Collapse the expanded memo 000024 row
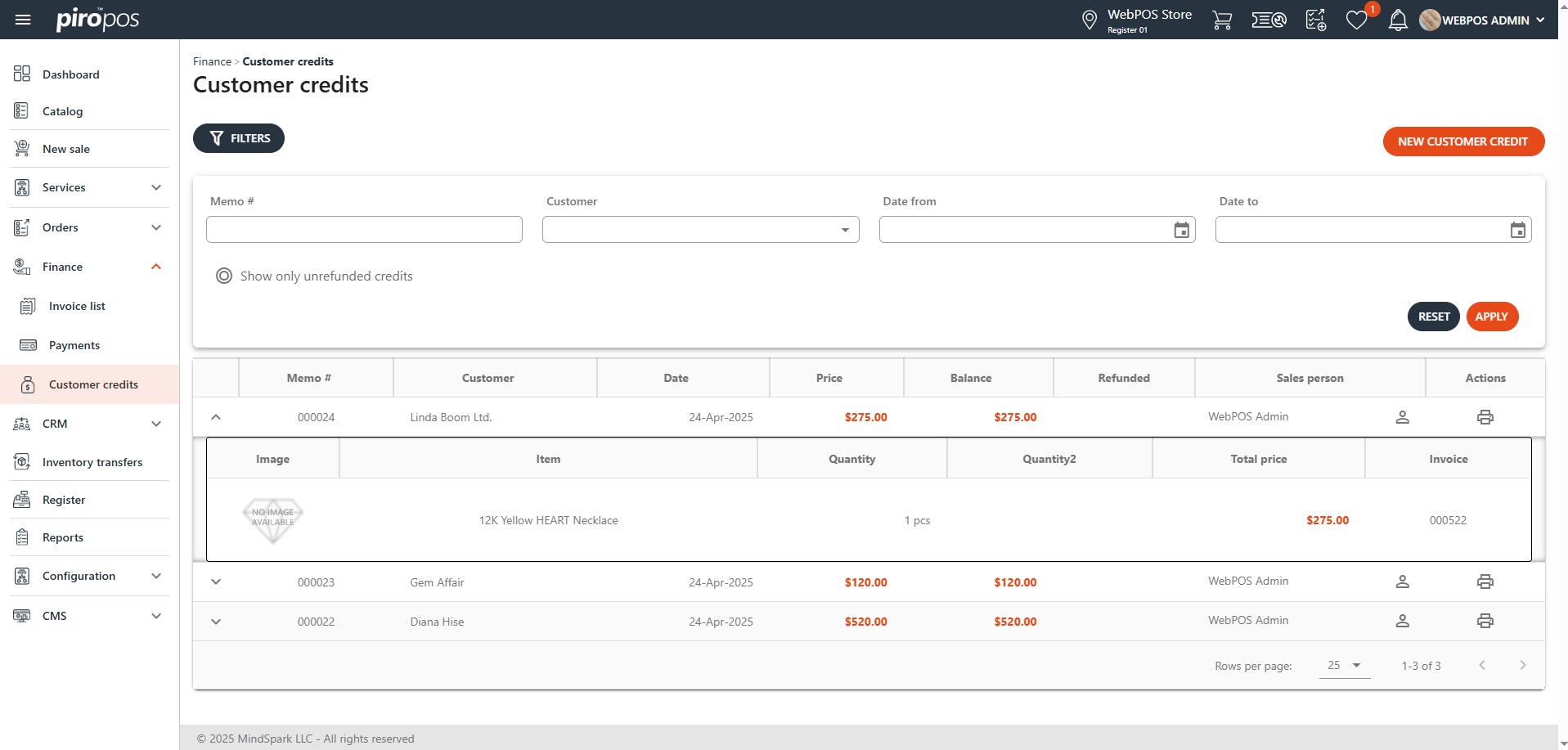Image resolution: width=1568 pixels, height=750 pixels. (216, 417)
